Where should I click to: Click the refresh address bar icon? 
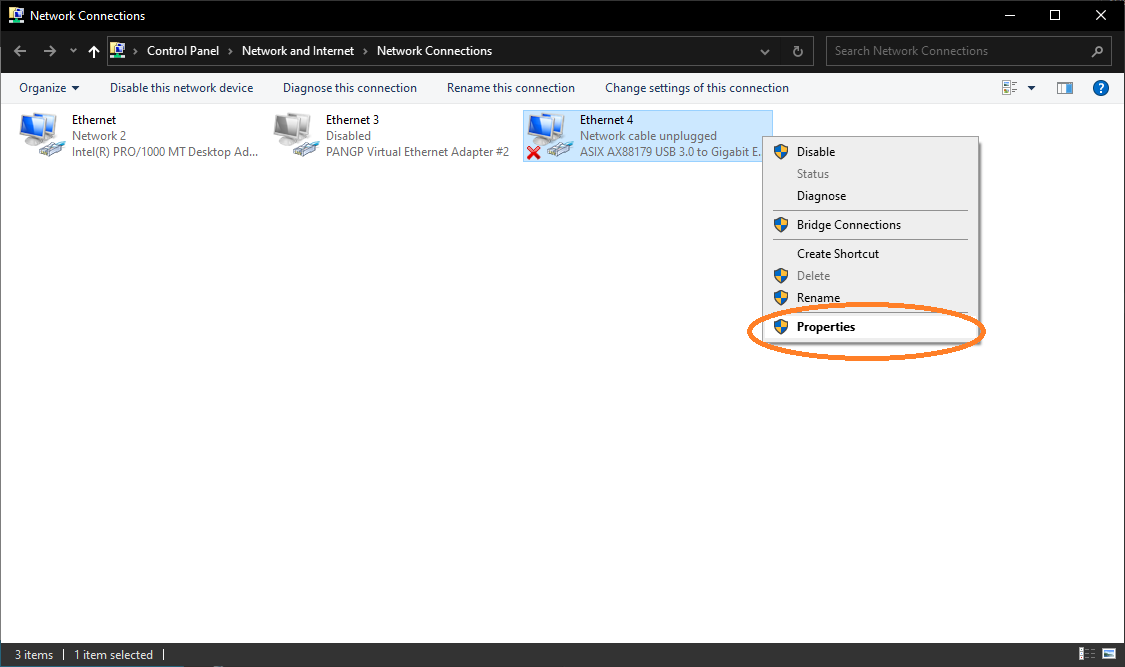click(x=797, y=51)
